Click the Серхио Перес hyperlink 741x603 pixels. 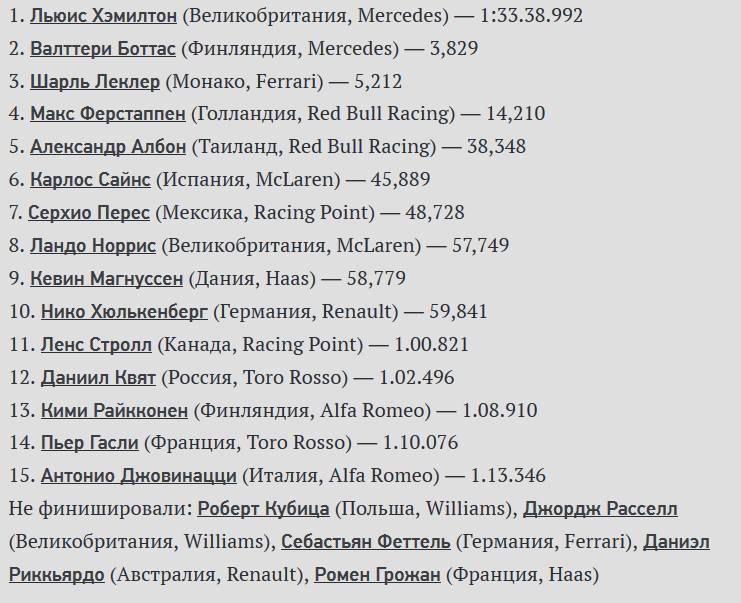[x=89, y=213]
